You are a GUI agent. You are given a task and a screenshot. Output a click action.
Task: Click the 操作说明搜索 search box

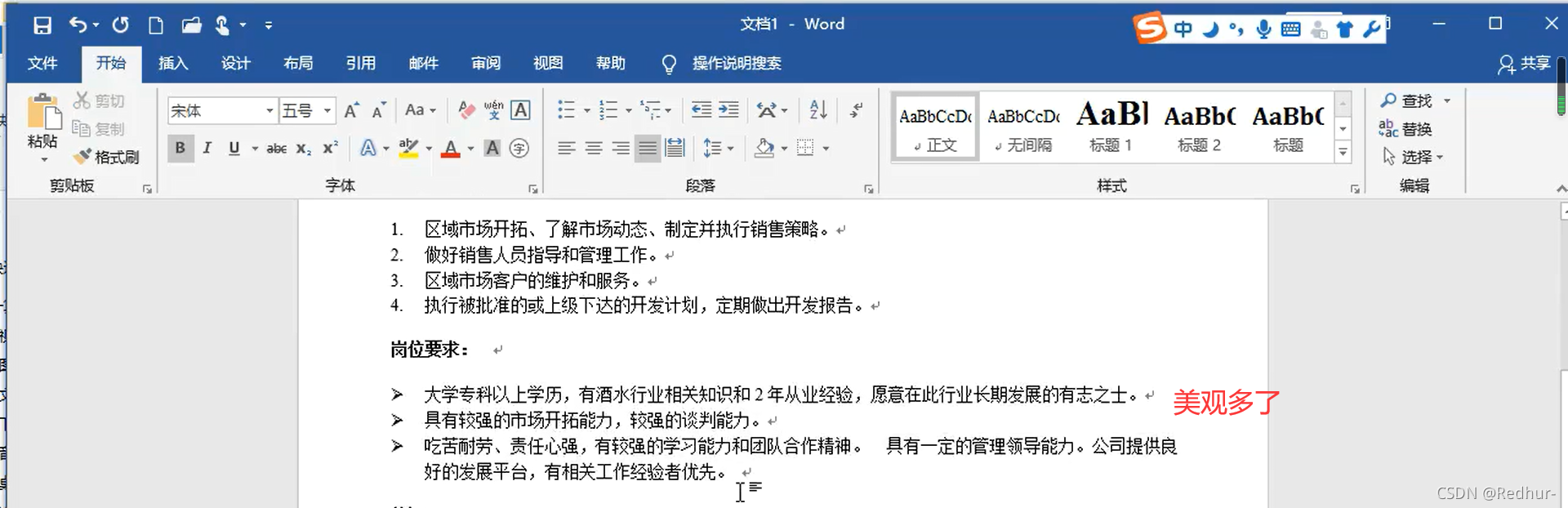[x=737, y=64]
